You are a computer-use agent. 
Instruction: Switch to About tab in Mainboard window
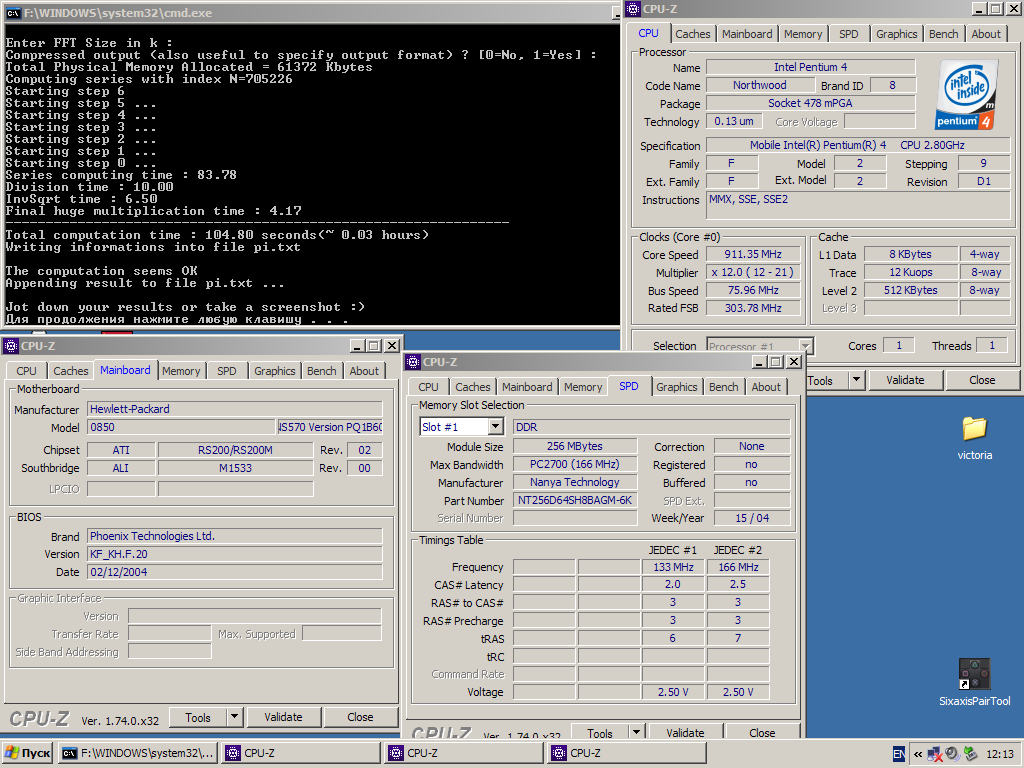click(364, 371)
